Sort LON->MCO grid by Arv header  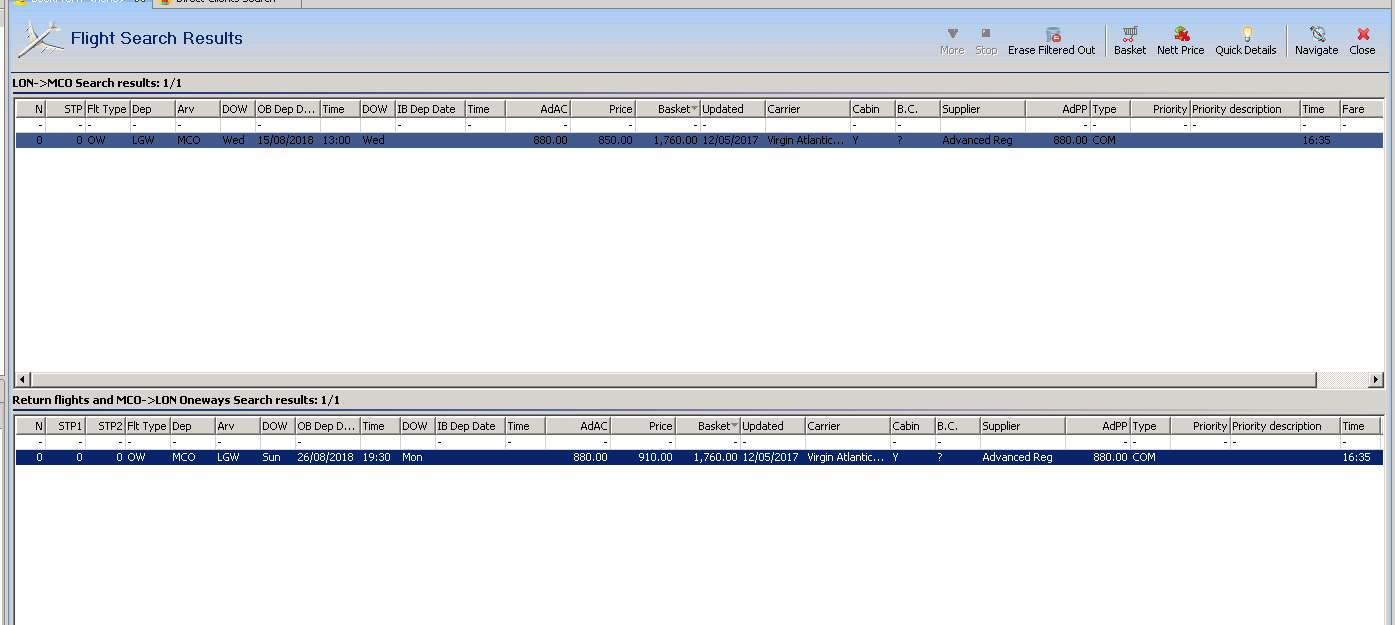(x=197, y=109)
